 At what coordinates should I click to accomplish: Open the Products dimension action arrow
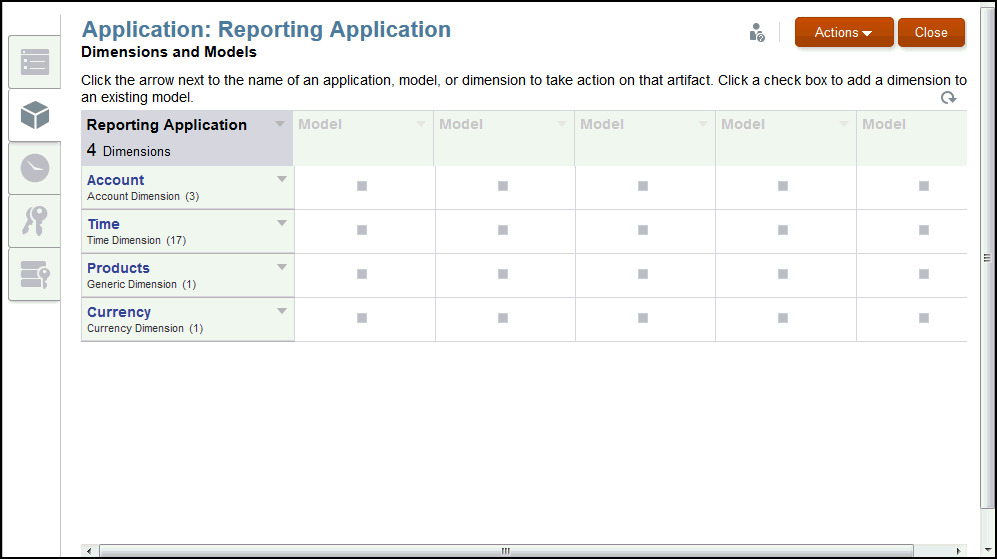[x=282, y=267]
